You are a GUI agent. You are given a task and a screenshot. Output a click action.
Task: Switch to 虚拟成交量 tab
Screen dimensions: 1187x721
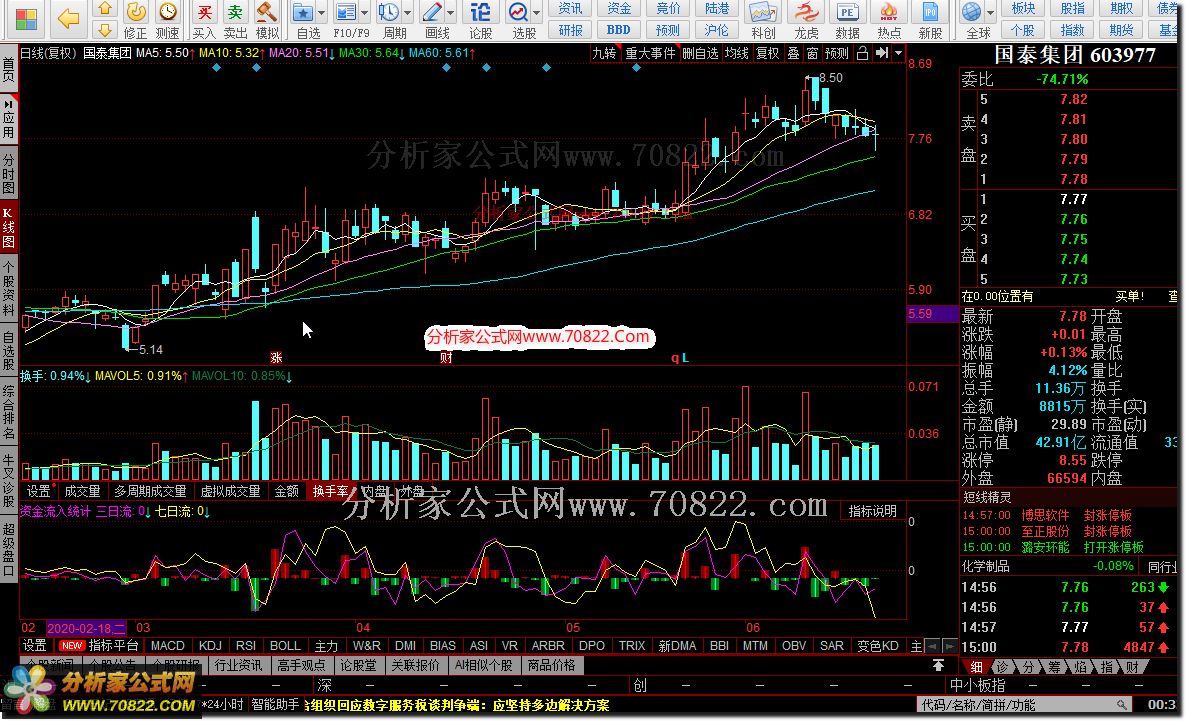click(x=230, y=491)
